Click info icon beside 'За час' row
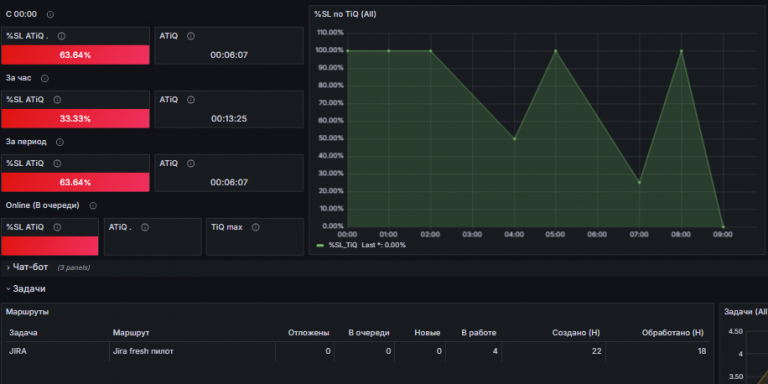The height and width of the screenshot is (384, 768). [x=45, y=78]
